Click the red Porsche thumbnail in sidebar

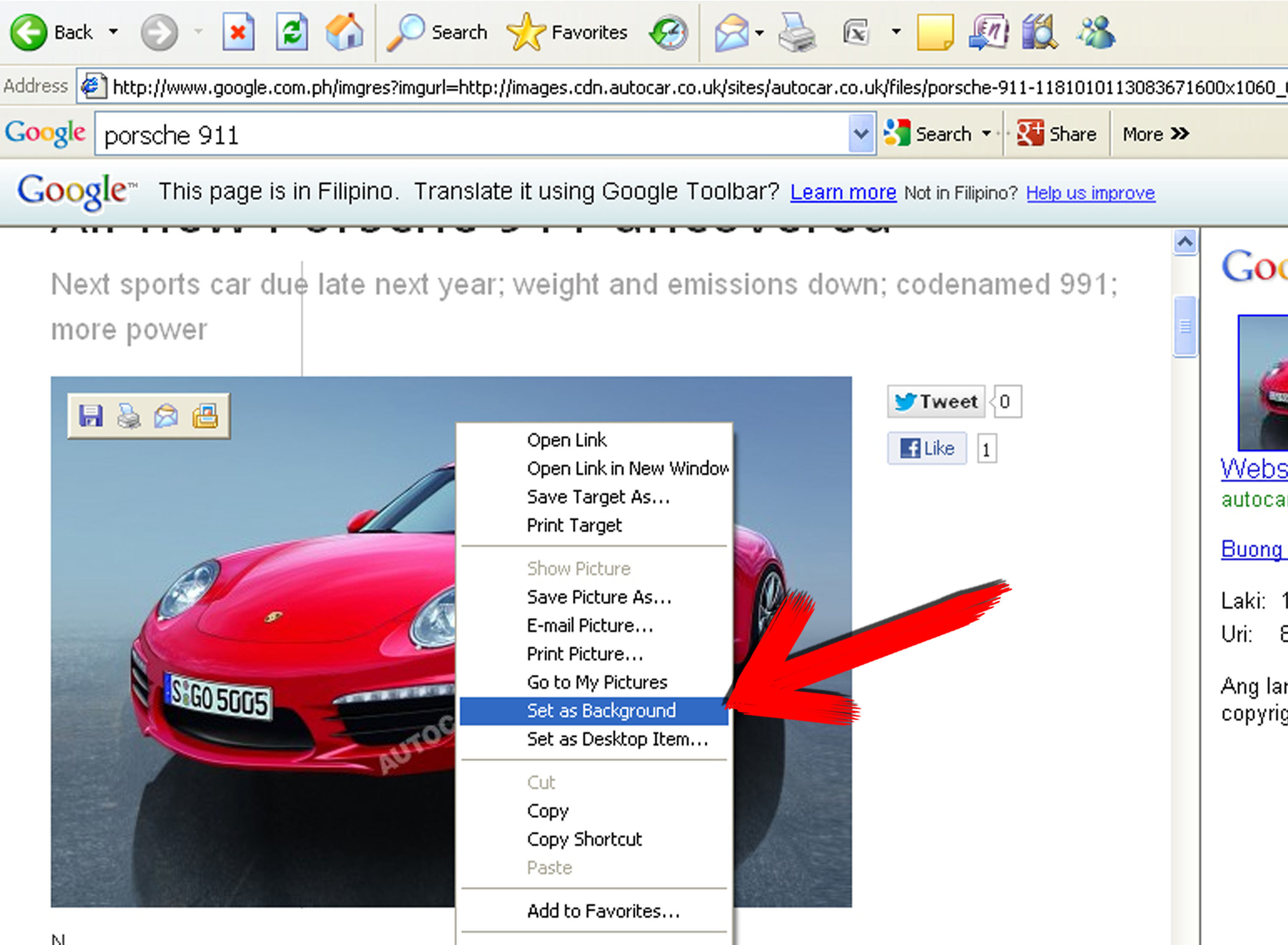click(1264, 383)
